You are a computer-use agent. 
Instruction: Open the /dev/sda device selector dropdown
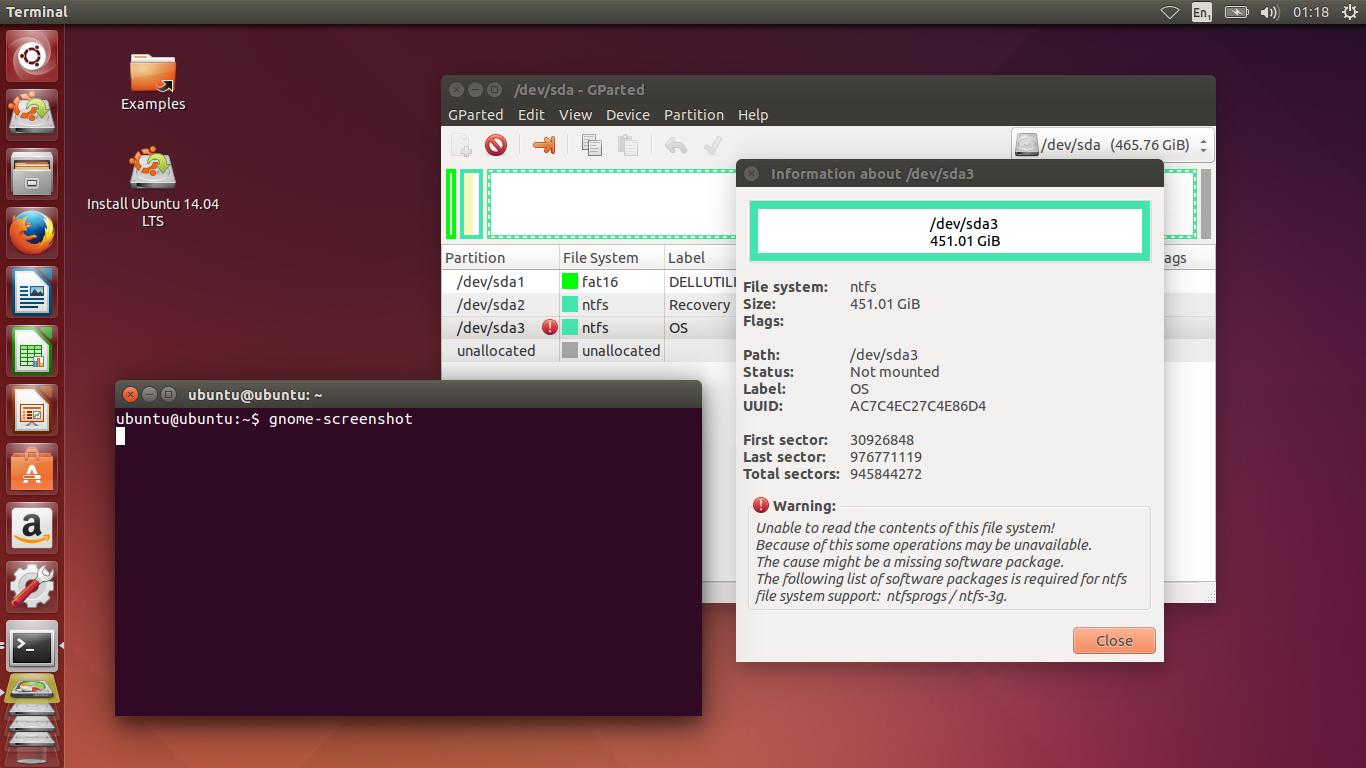click(1111, 144)
